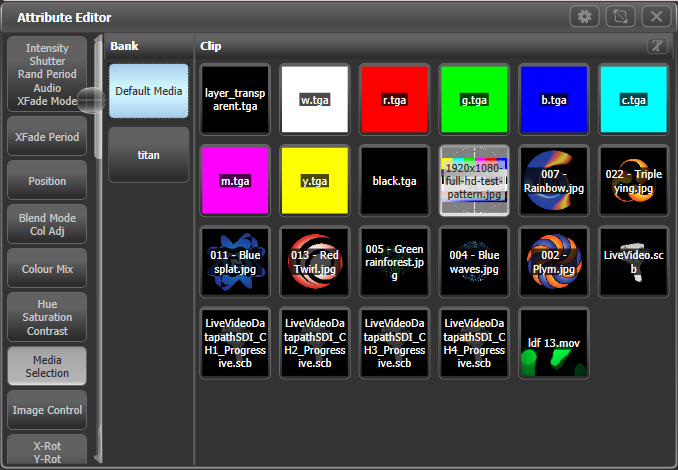Viewport: 678px width, 470px height.
Task: Pick the 005 - Green rainforest.jpg clip
Action: point(394,262)
